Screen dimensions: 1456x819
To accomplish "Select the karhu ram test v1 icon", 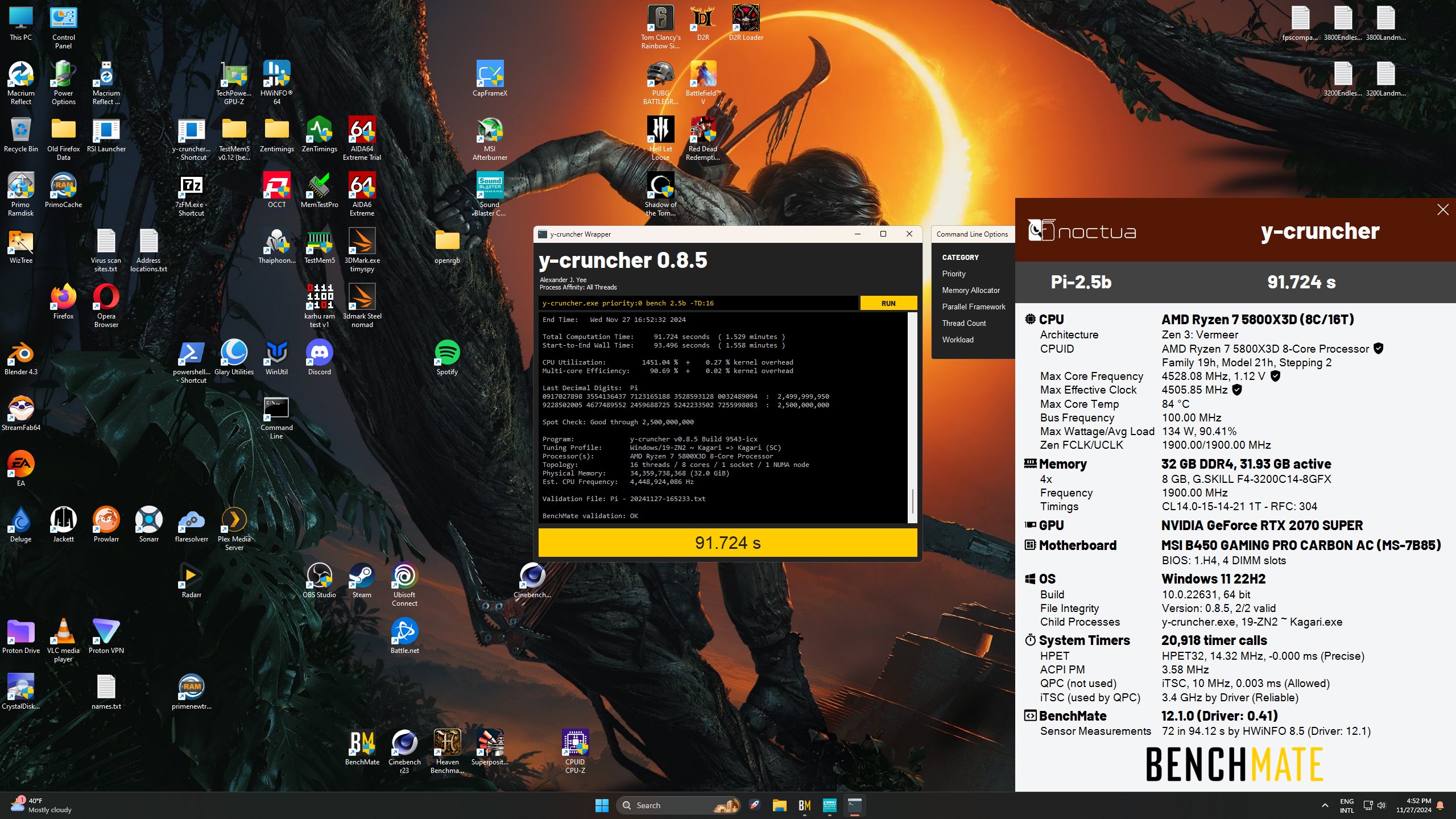I will point(319,305).
